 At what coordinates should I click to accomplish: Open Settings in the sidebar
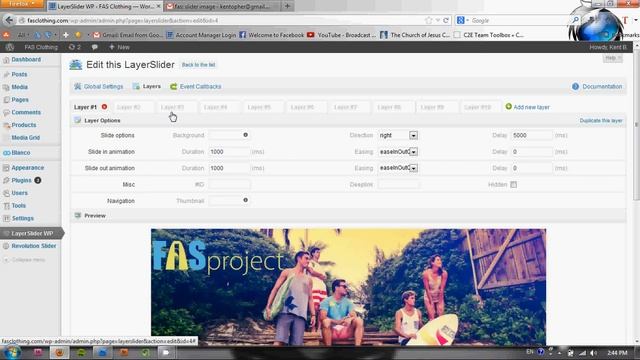coord(23,218)
